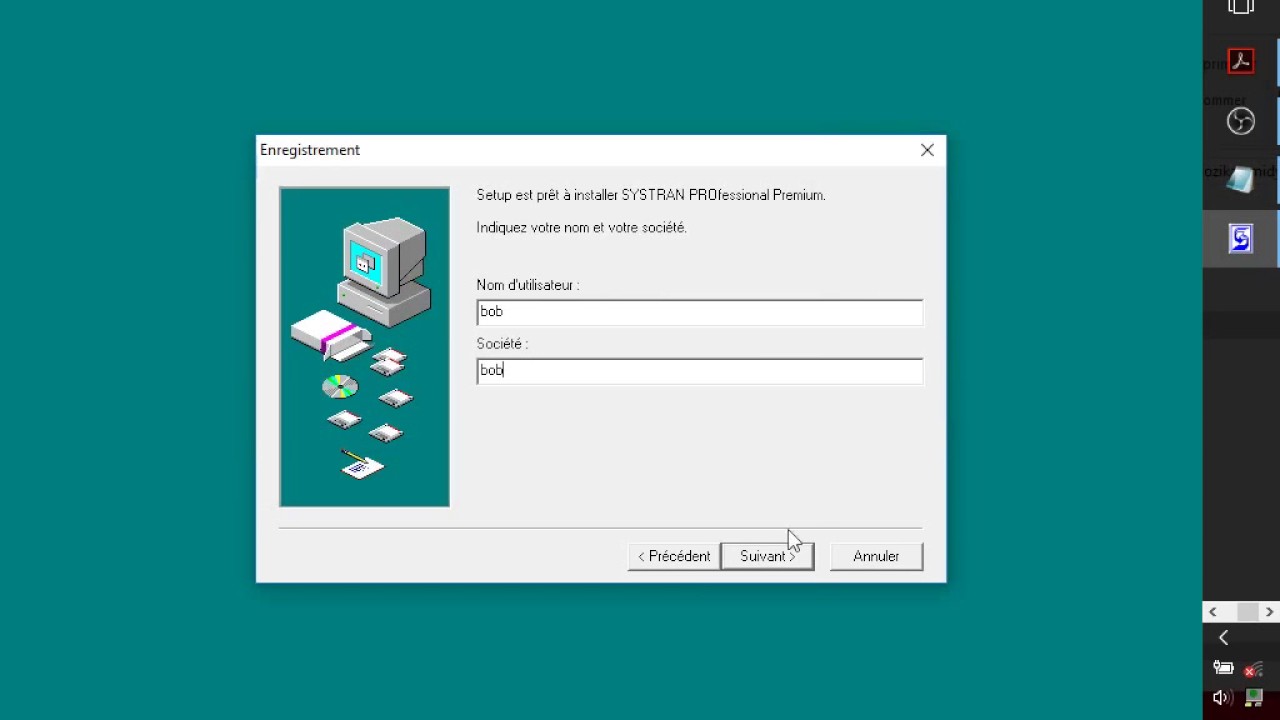Click inside the Nom d'utilisateur field
Screen dimensions: 1280x720
(699, 311)
